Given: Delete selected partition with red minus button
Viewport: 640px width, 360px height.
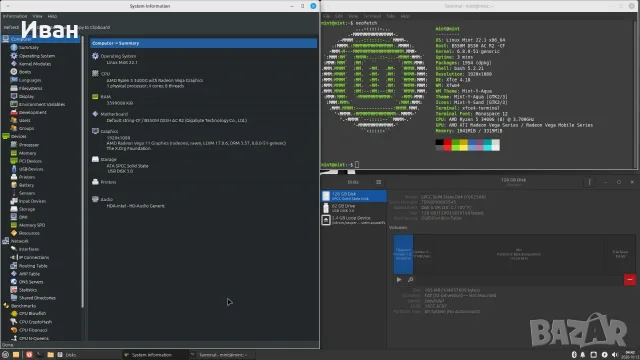Looking at the screenshot, I should click(x=629, y=280).
